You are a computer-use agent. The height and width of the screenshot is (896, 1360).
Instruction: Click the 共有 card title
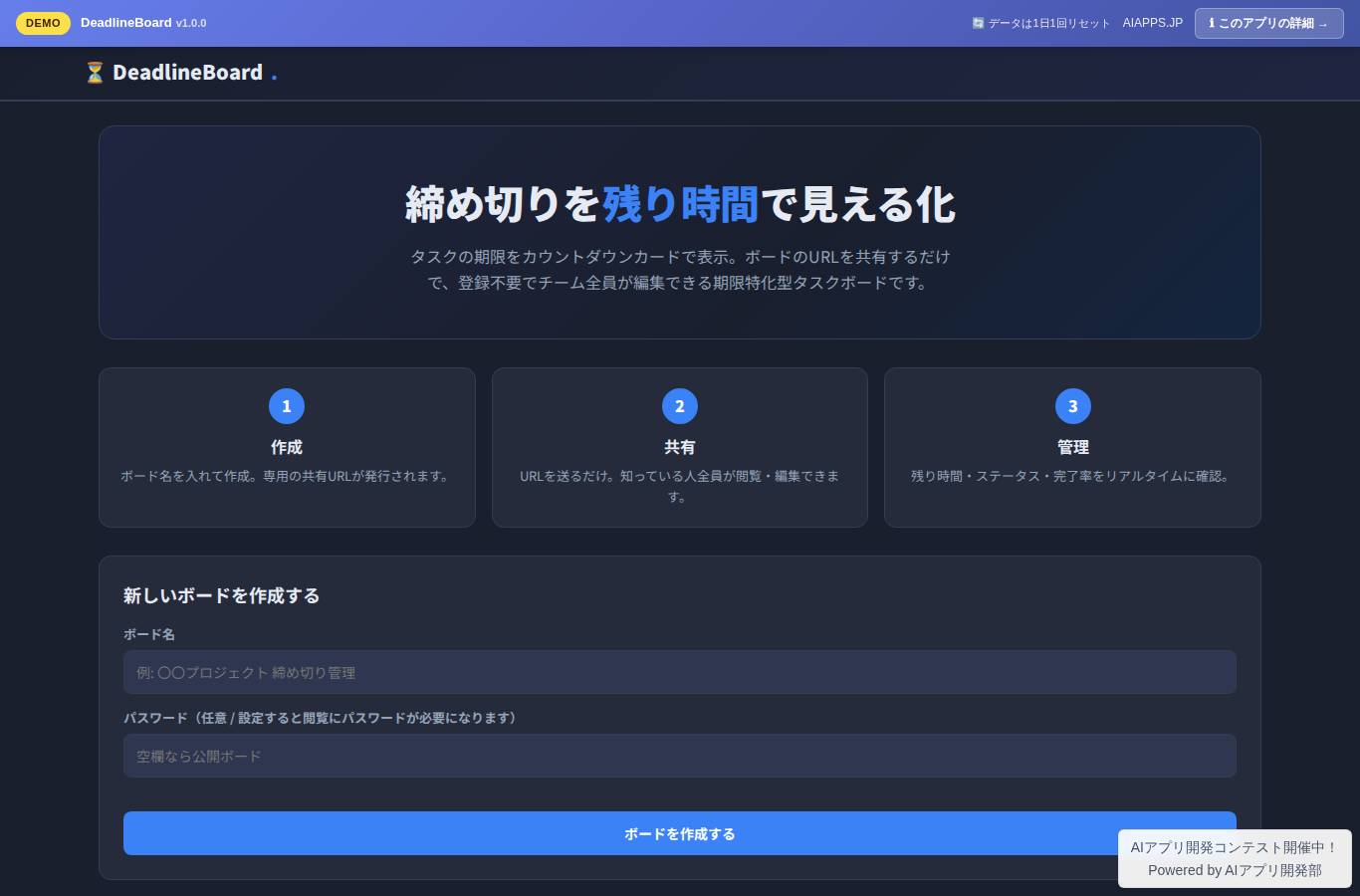[x=680, y=447]
